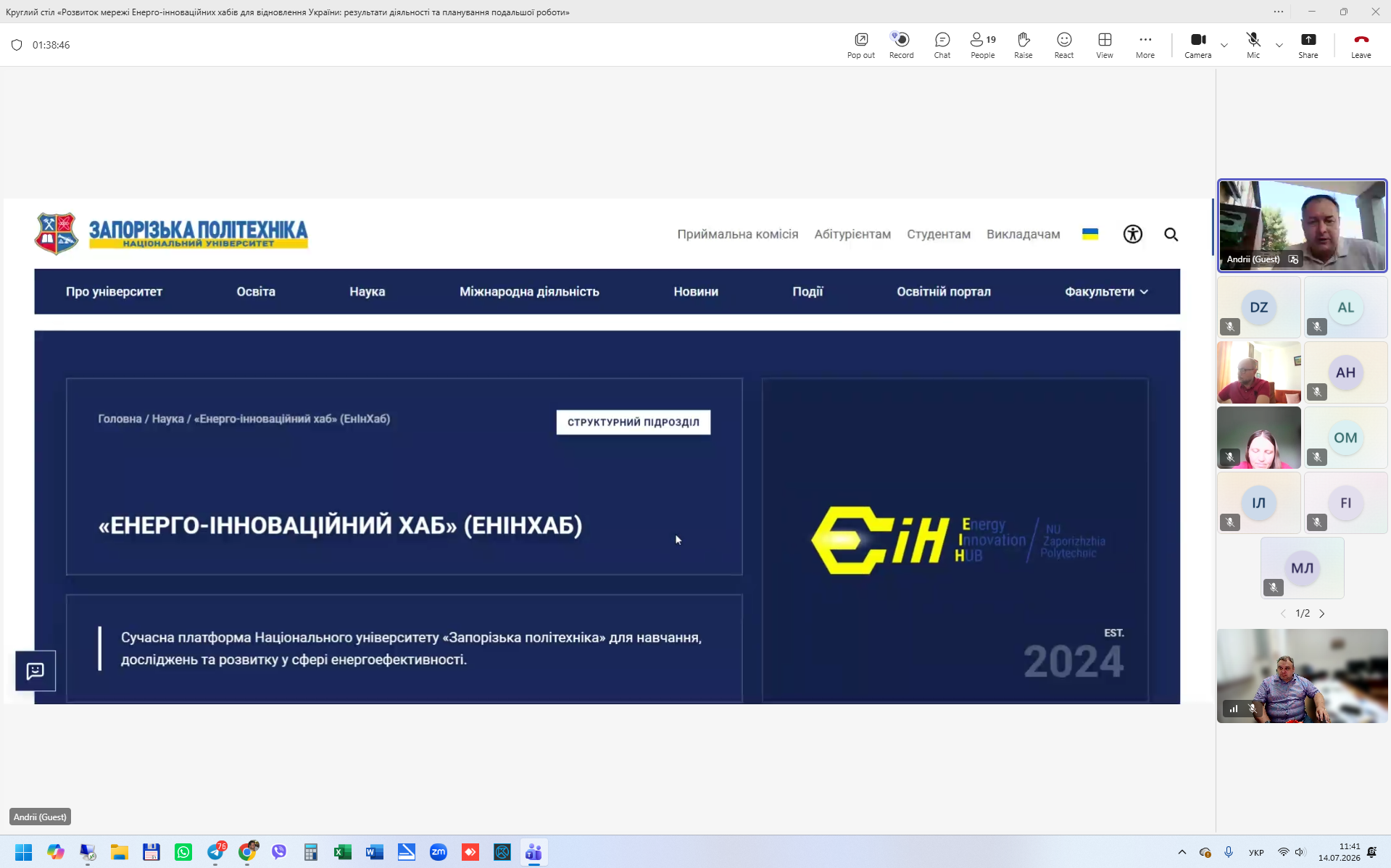The height and width of the screenshot is (868, 1391).
Task: Click the Абітурієнтам link
Action: [x=852, y=234]
